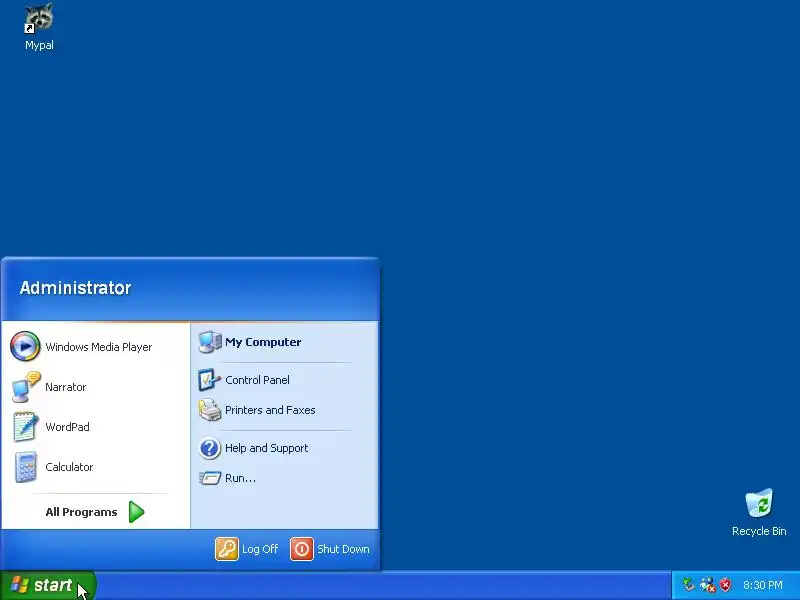Click the My Computer monitor icon

coord(209,342)
